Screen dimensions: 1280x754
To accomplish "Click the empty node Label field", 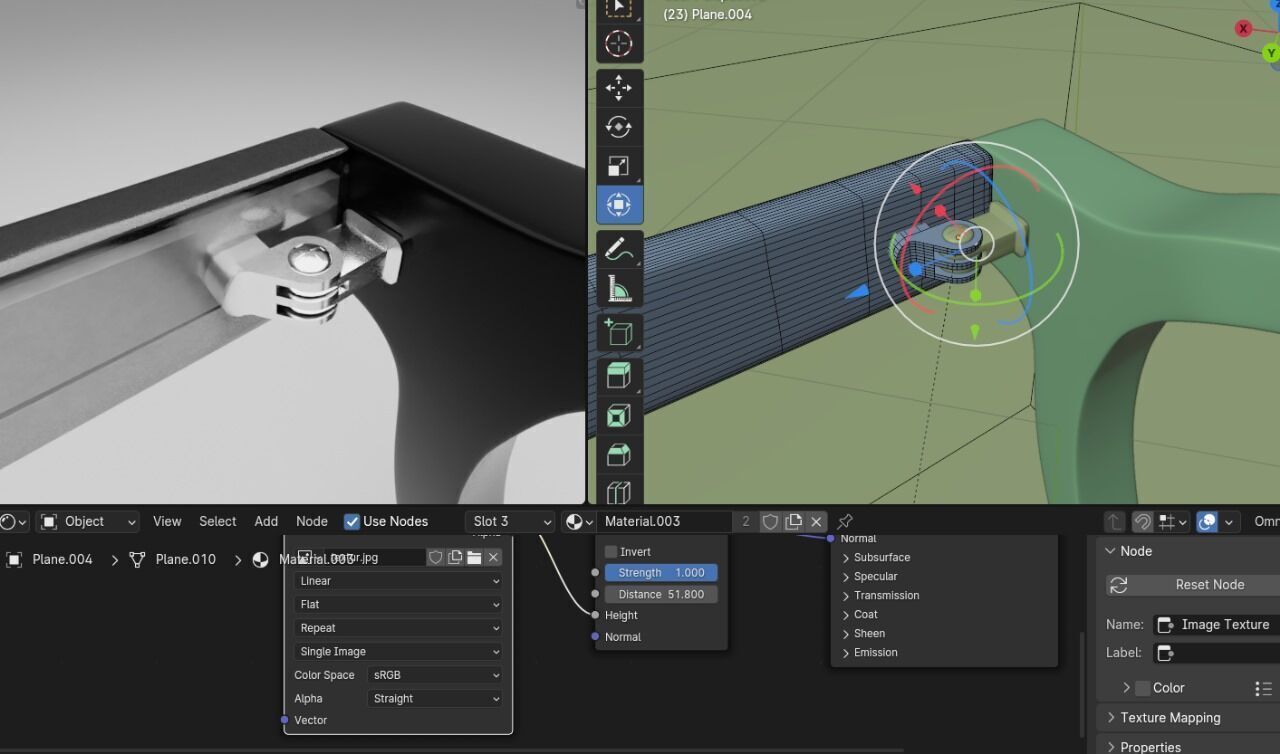I will click(x=1216, y=653).
